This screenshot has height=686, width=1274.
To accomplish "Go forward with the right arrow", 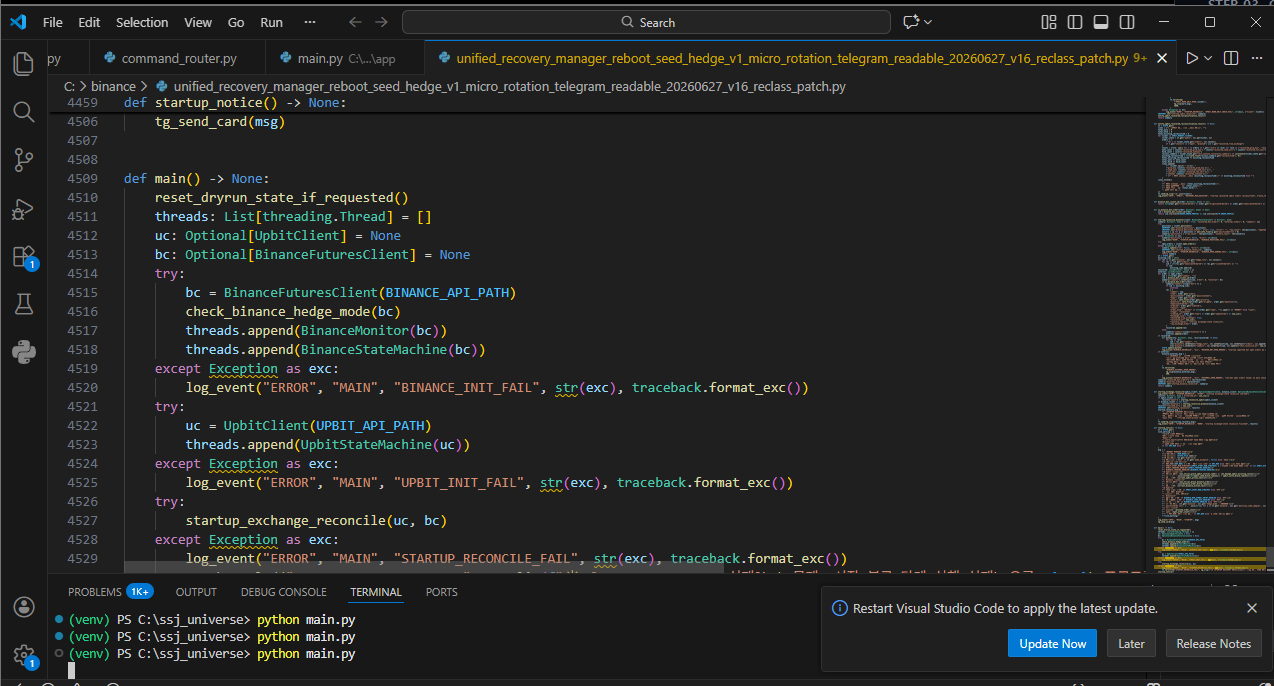I will (381, 22).
